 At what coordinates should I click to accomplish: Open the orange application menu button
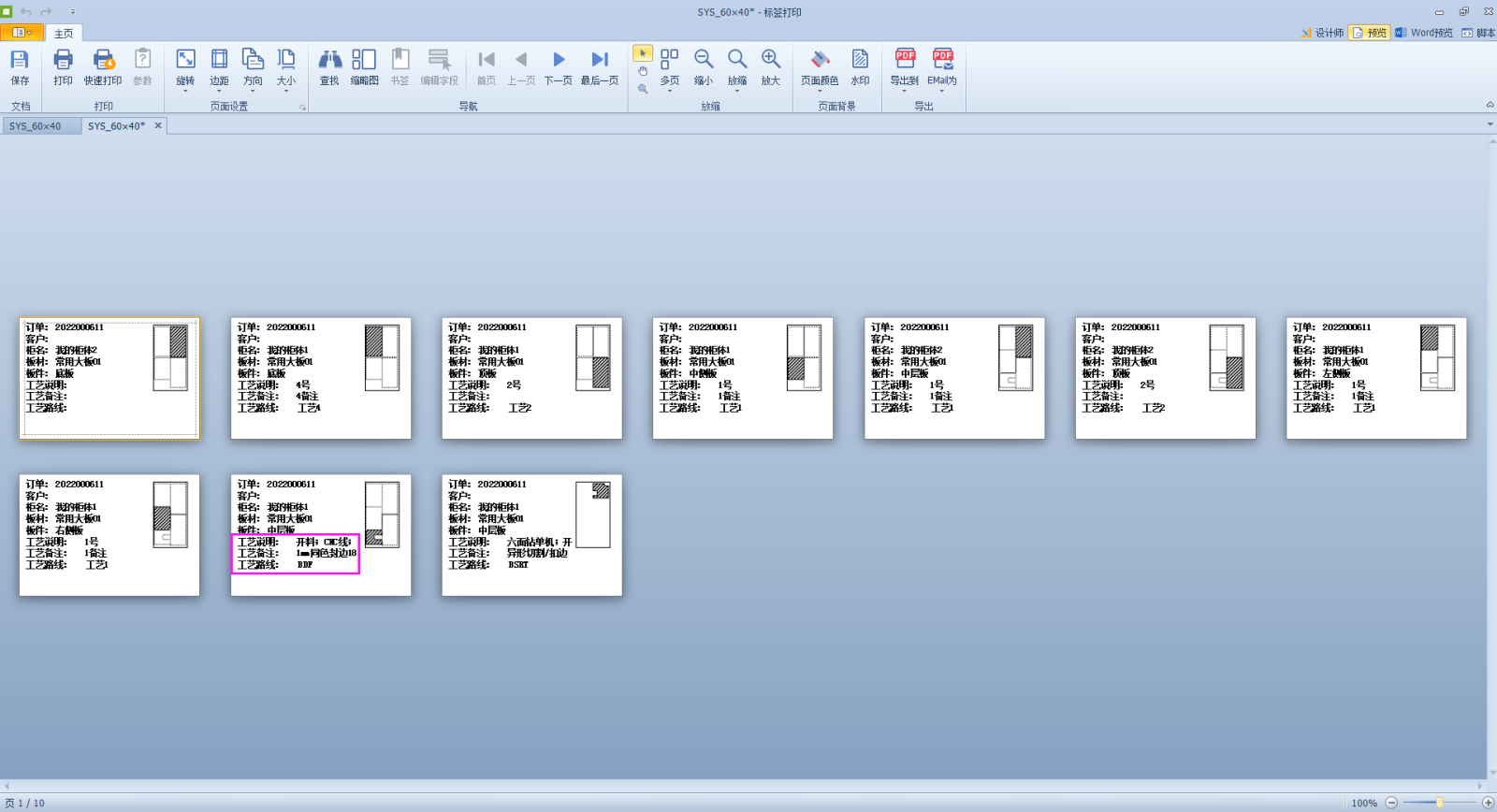pyautogui.click(x=22, y=33)
